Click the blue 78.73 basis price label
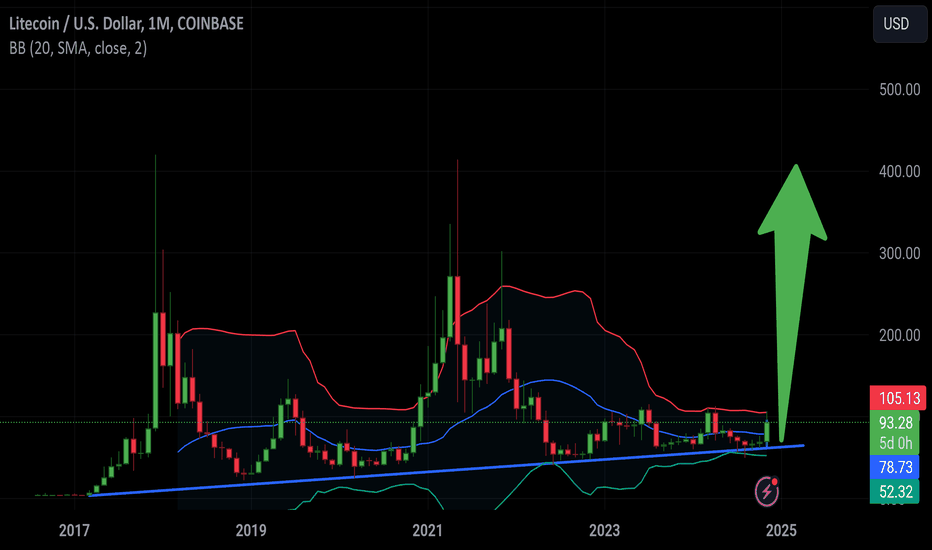This screenshot has width=932, height=550. coord(894,467)
